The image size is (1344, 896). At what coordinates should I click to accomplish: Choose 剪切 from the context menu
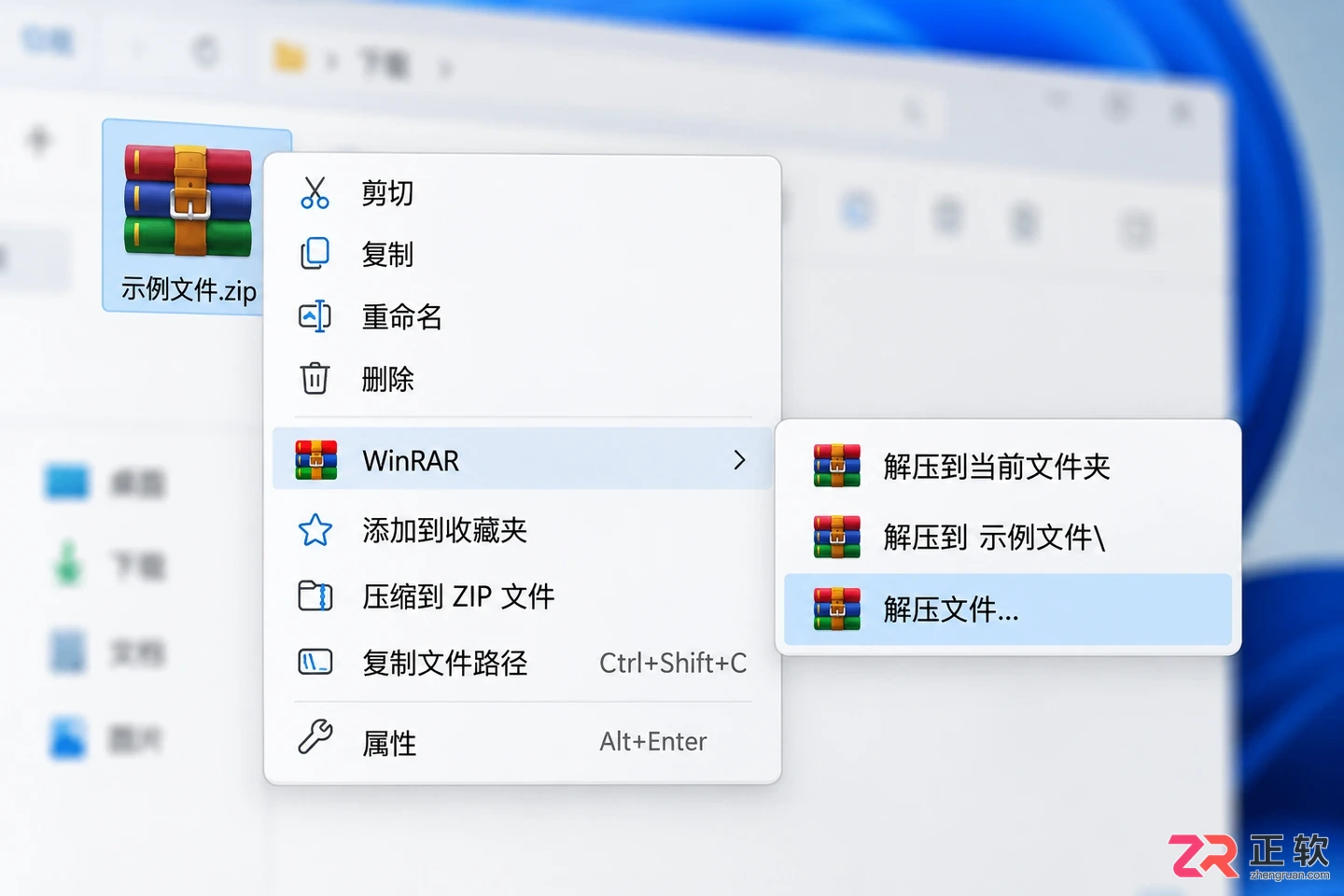coord(523,193)
